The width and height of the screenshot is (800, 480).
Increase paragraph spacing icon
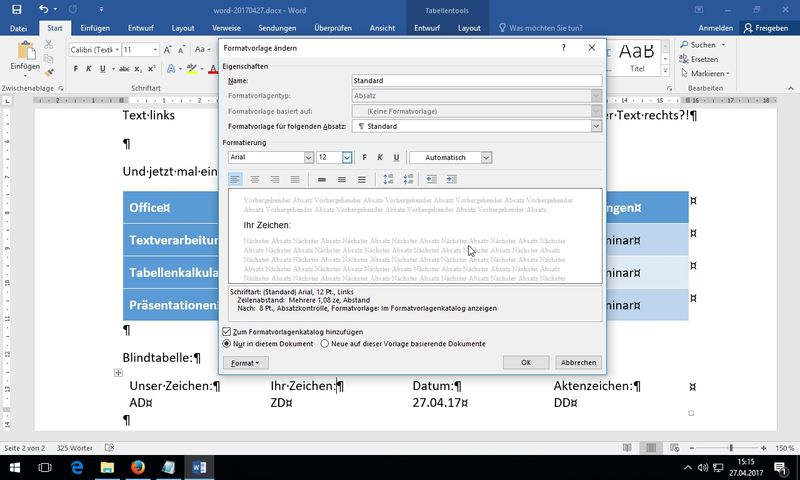[389, 179]
